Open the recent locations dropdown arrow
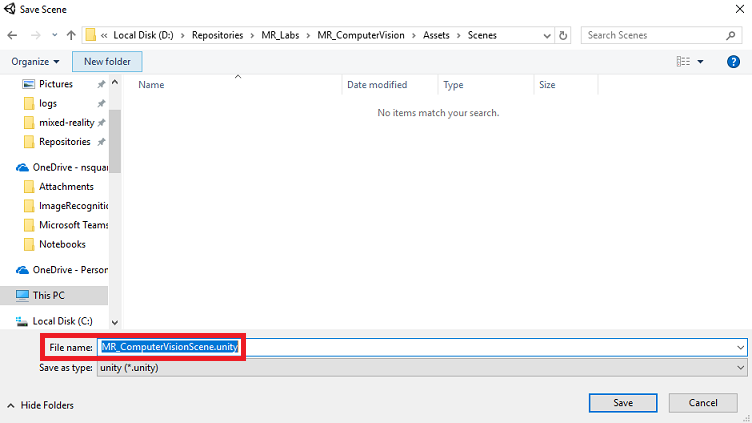Viewport: 752px width, 423px height. coord(55,35)
